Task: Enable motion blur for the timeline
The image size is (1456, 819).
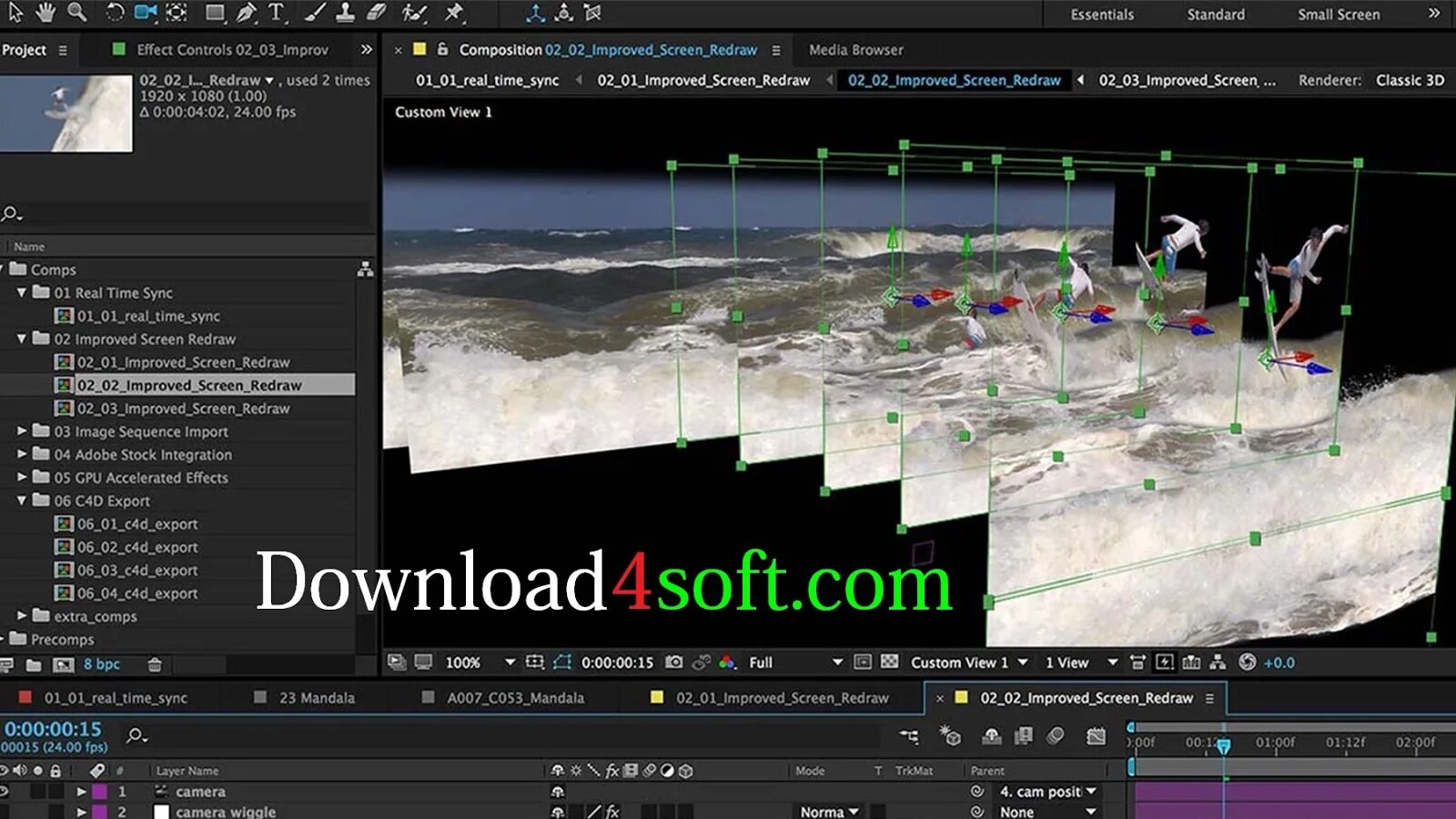Action: [1056, 735]
